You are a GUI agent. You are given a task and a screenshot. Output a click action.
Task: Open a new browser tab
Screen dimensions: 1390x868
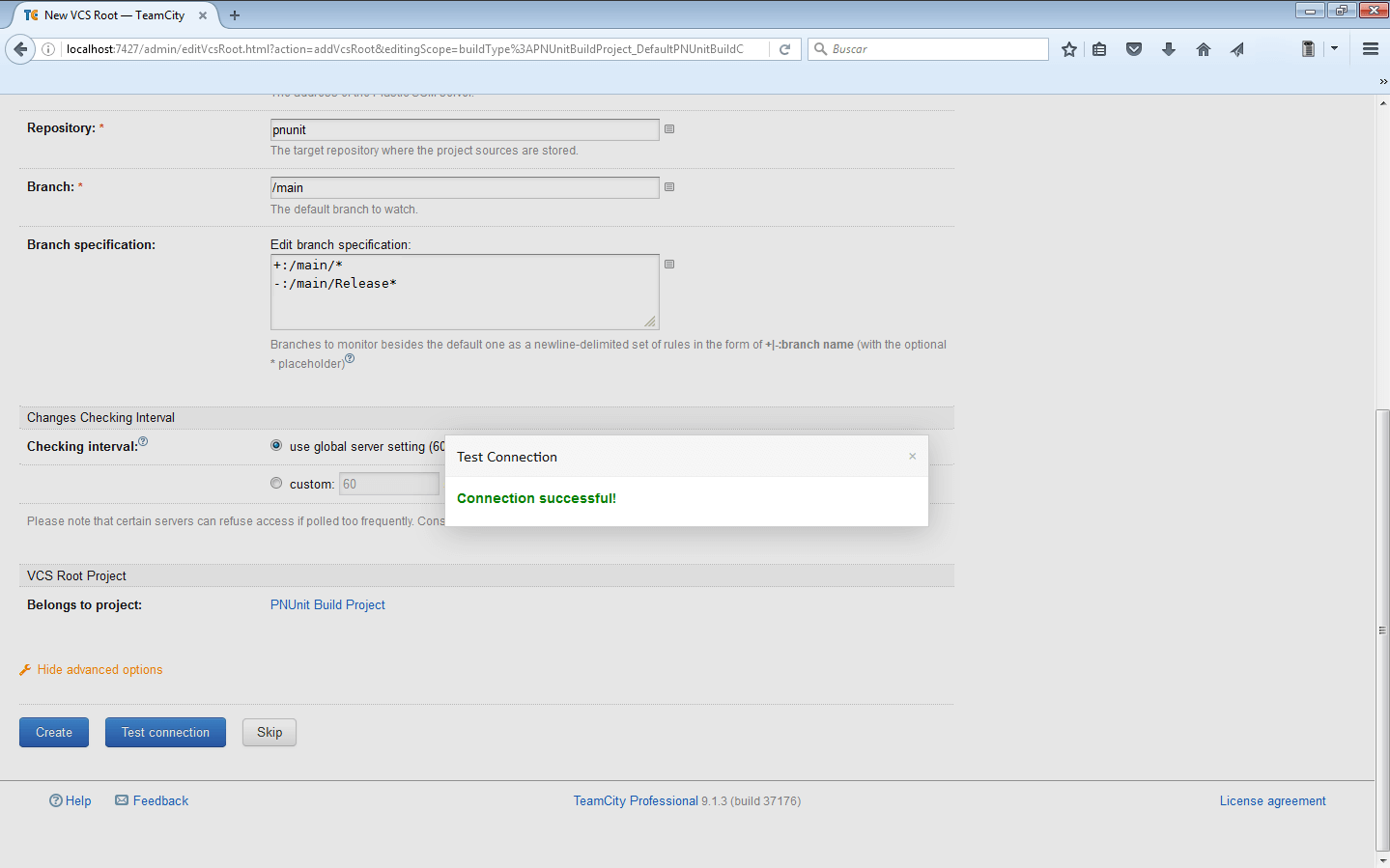235,15
